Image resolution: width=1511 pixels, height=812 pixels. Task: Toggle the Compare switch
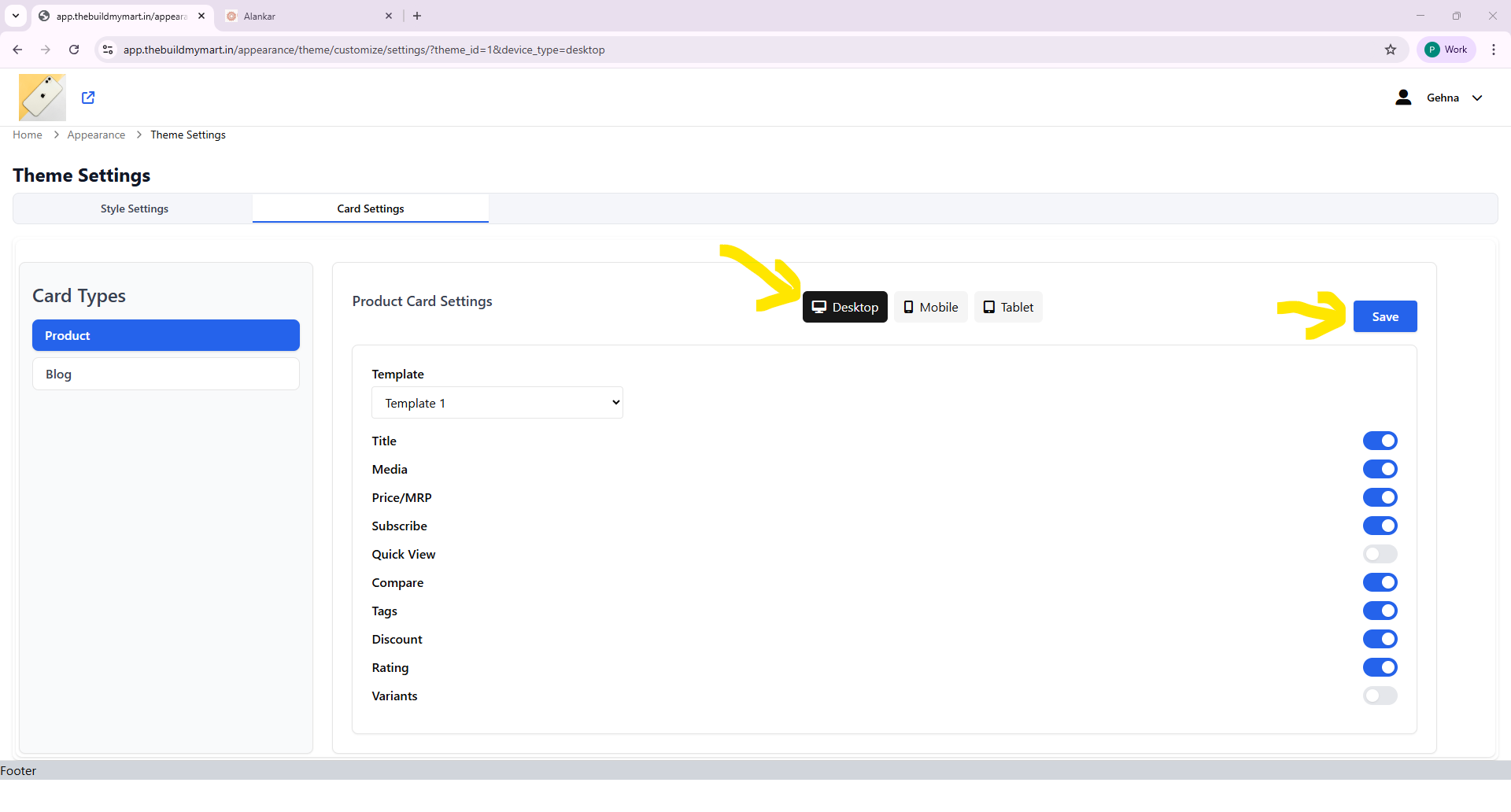point(1380,582)
